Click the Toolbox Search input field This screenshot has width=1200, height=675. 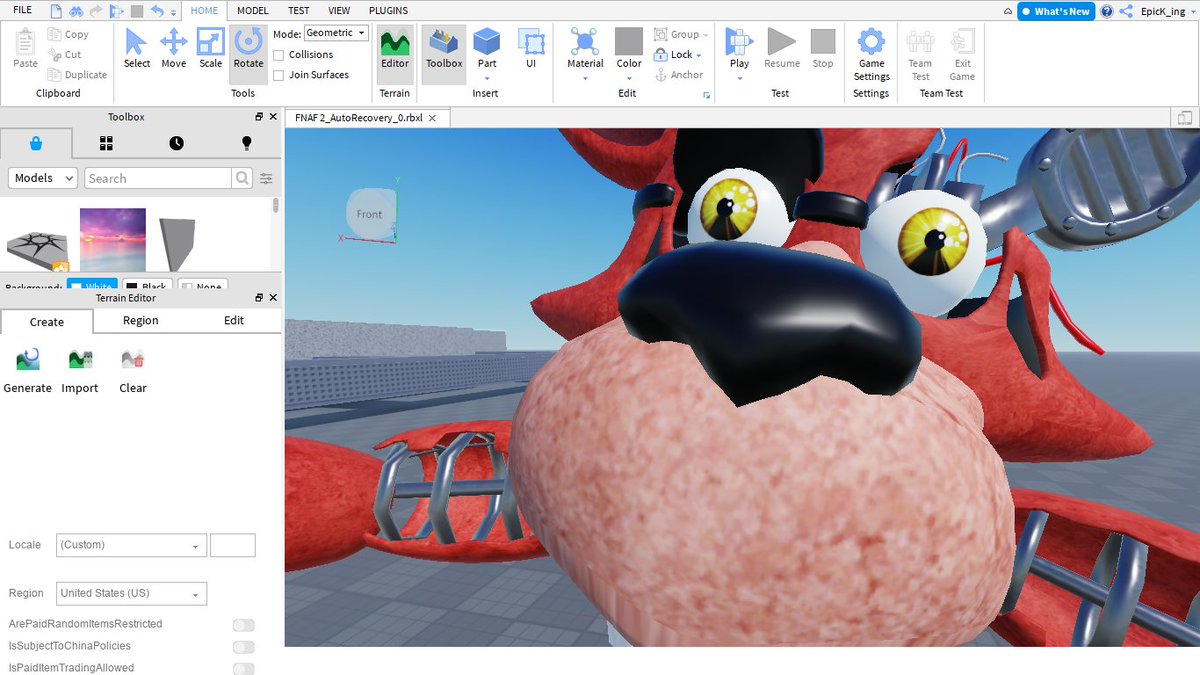[158, 178]
